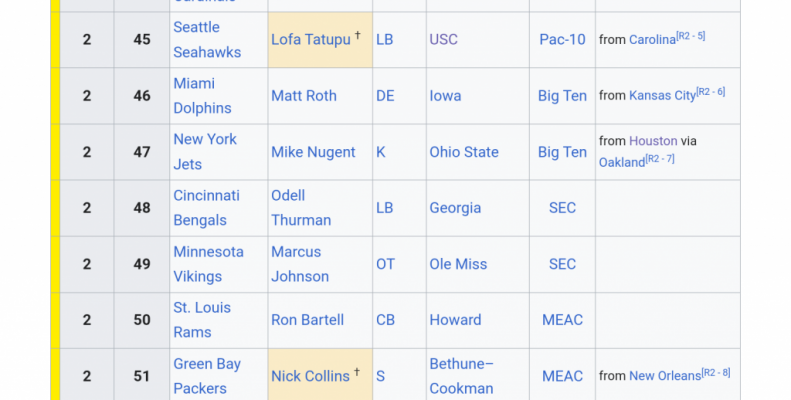The width and height of the screenshot is (791, 400).
Task: Open the Miami Dolphins team link
Action: (x=202, y=96)
